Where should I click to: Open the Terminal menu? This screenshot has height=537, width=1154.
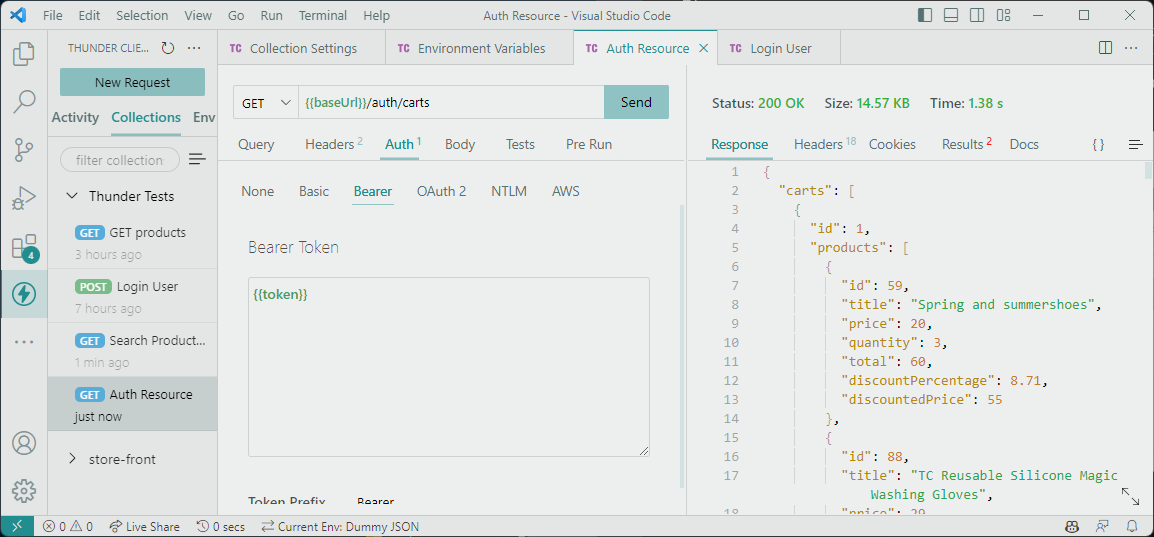pyautogui.click(x=323, y=15)
